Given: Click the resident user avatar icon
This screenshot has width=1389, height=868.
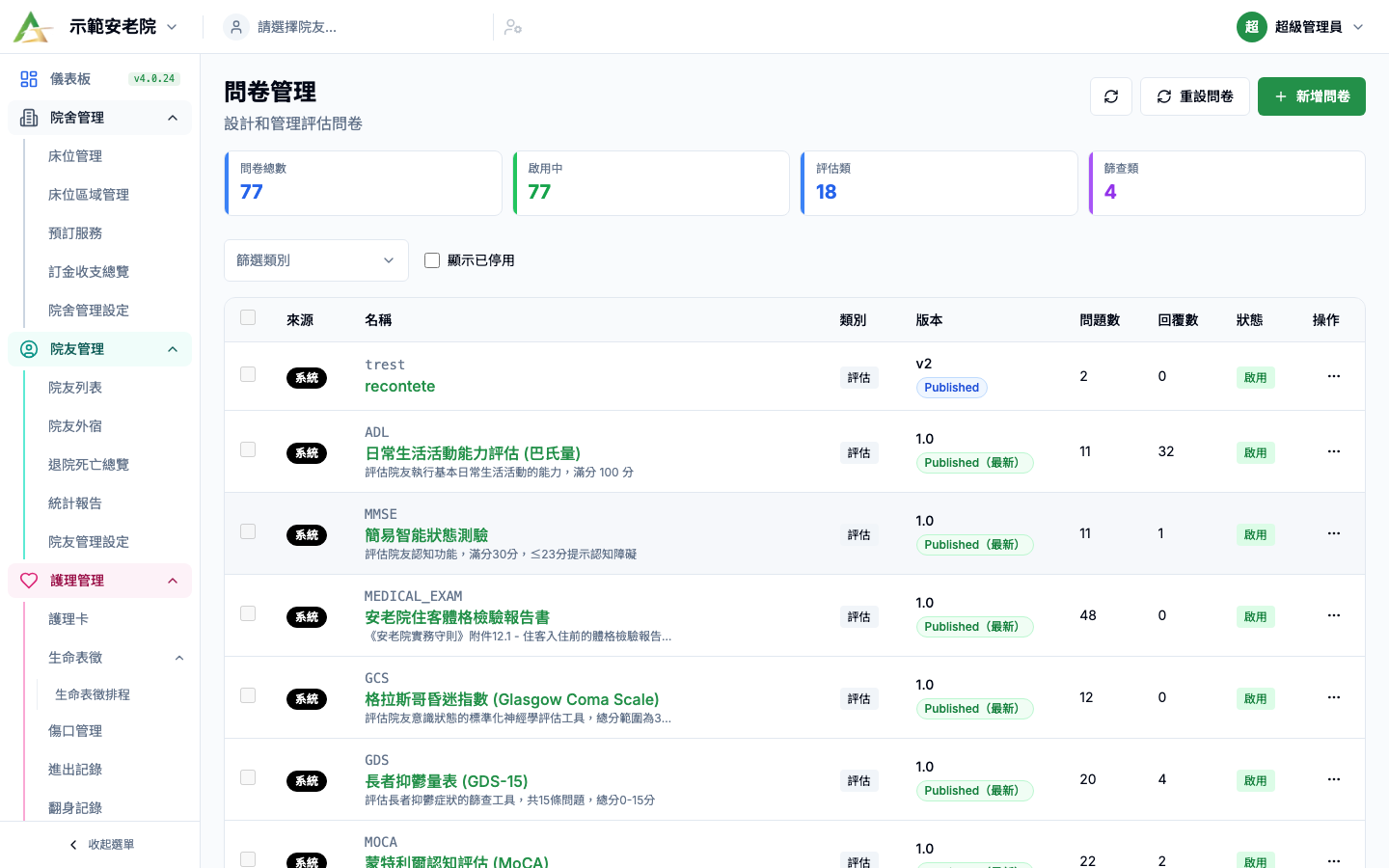Looking at the screenshot, I should pyautogui.click(x=236, y=27).
